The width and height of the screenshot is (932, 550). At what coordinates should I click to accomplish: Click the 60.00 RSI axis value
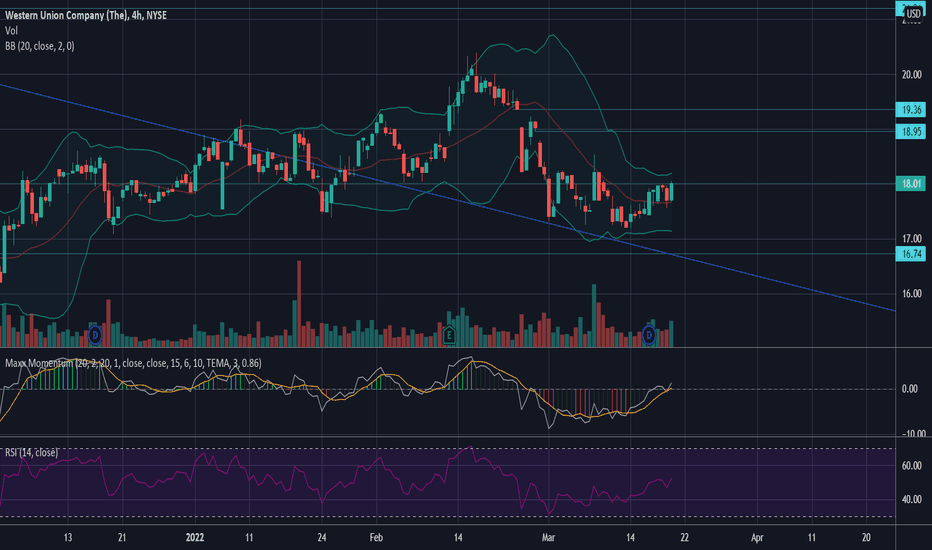(912, 466)
